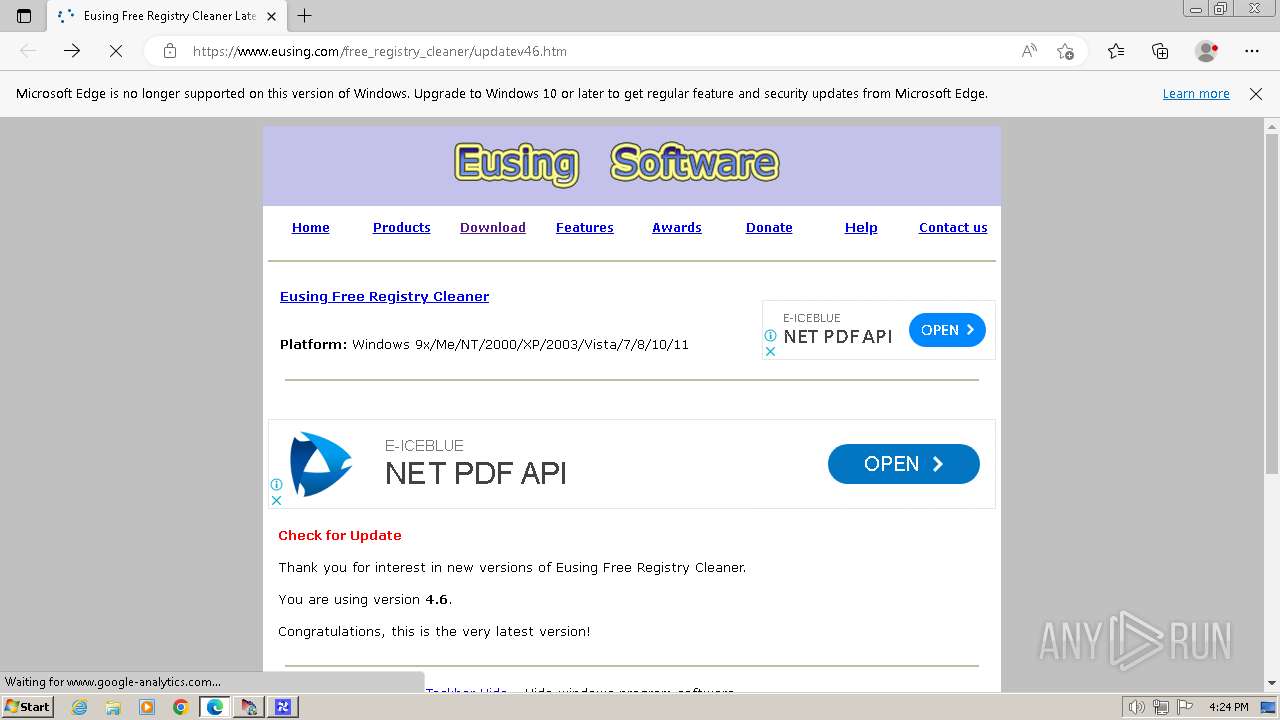
Task: Click the Check for Update heading
Action: [340, 535]
